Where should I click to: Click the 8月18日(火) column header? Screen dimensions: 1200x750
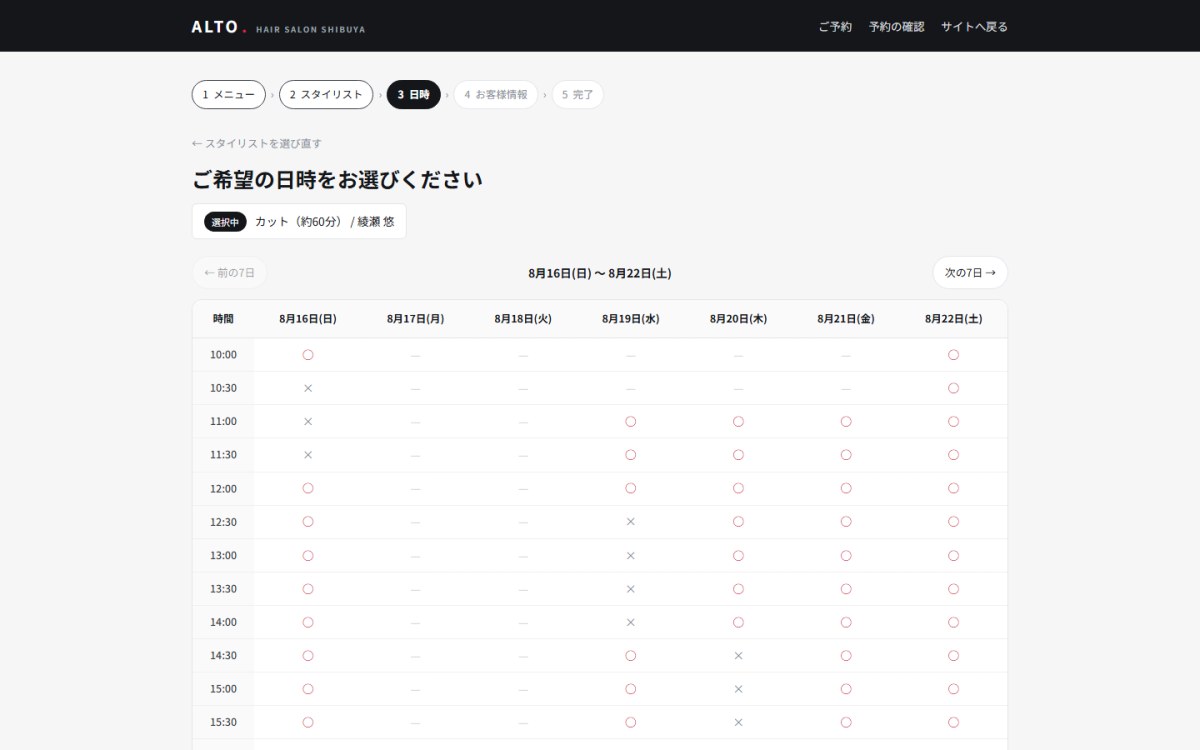pyautogui.click(x=523, y=319)
